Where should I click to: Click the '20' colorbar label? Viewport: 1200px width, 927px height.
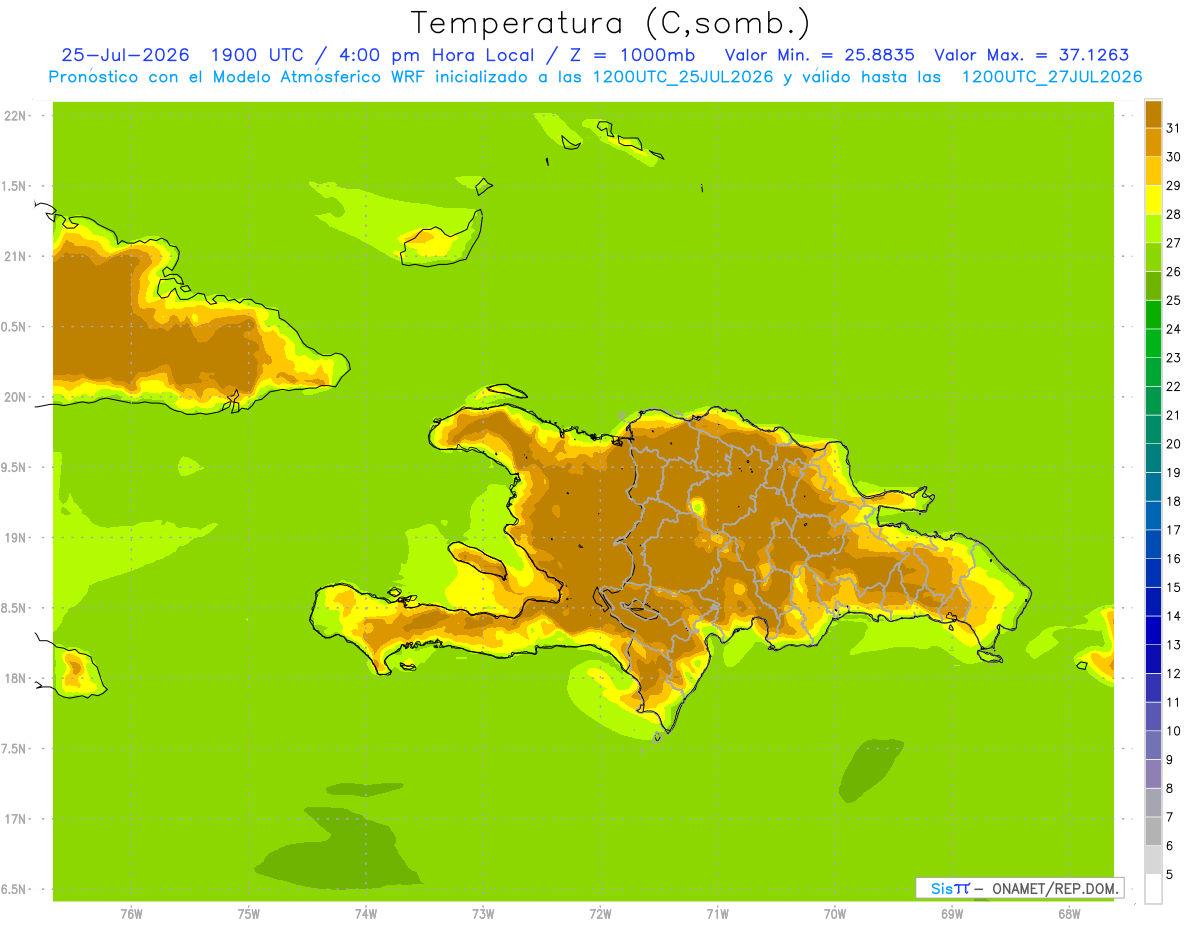pyautogui.click(x=1173, y=444)
